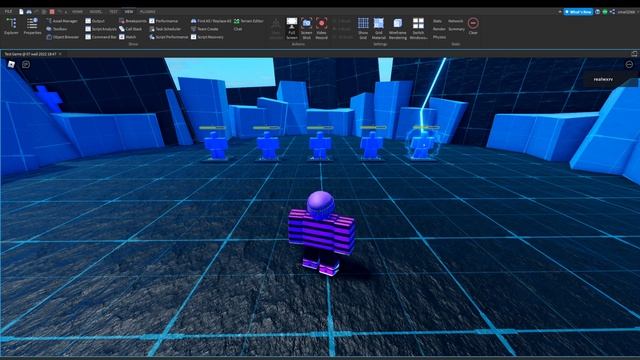The width and height of the screenshot is (640, 360).
Task: Toggle the Output window
Action: point(95,21)
